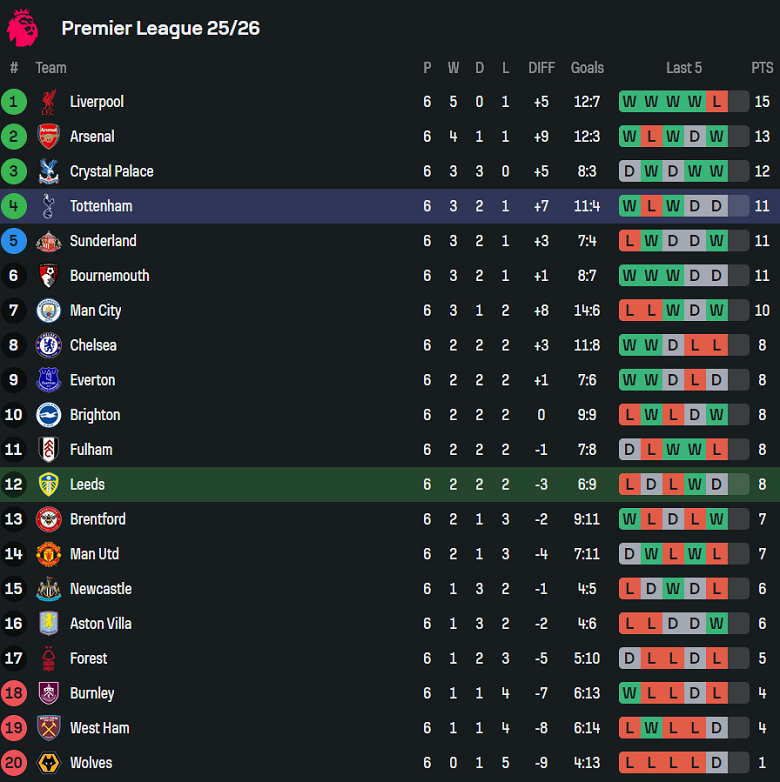Click the Goals column header
The image size is (780, 782).
[x=587, y=68]
